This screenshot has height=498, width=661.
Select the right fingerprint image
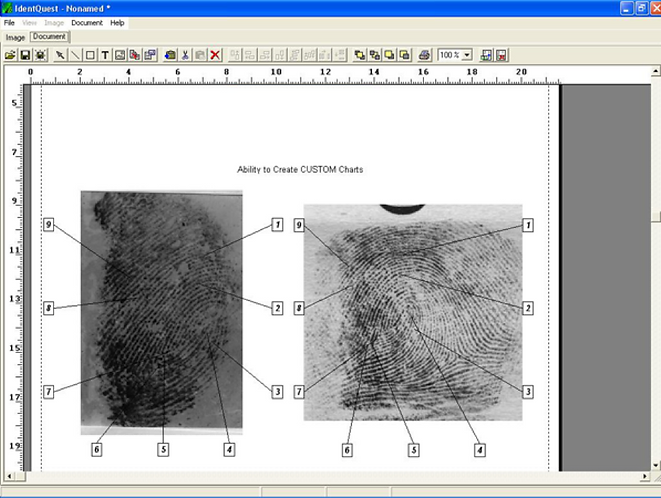tap(413, 312)
